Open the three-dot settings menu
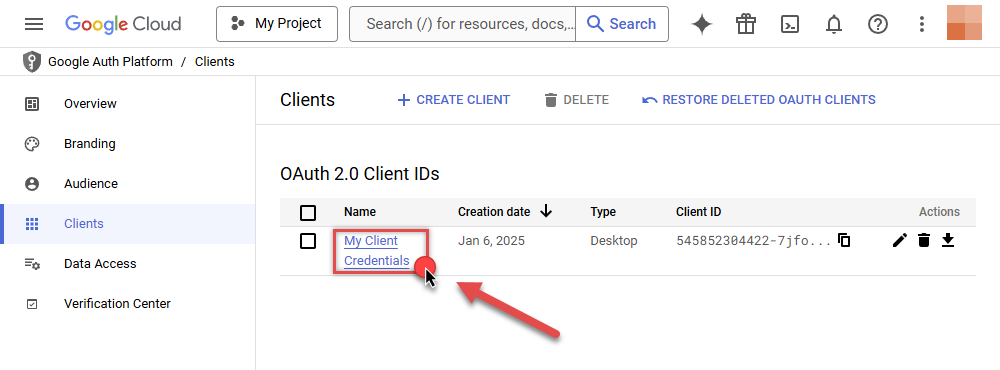1000x370 pixels. point(921,24)
